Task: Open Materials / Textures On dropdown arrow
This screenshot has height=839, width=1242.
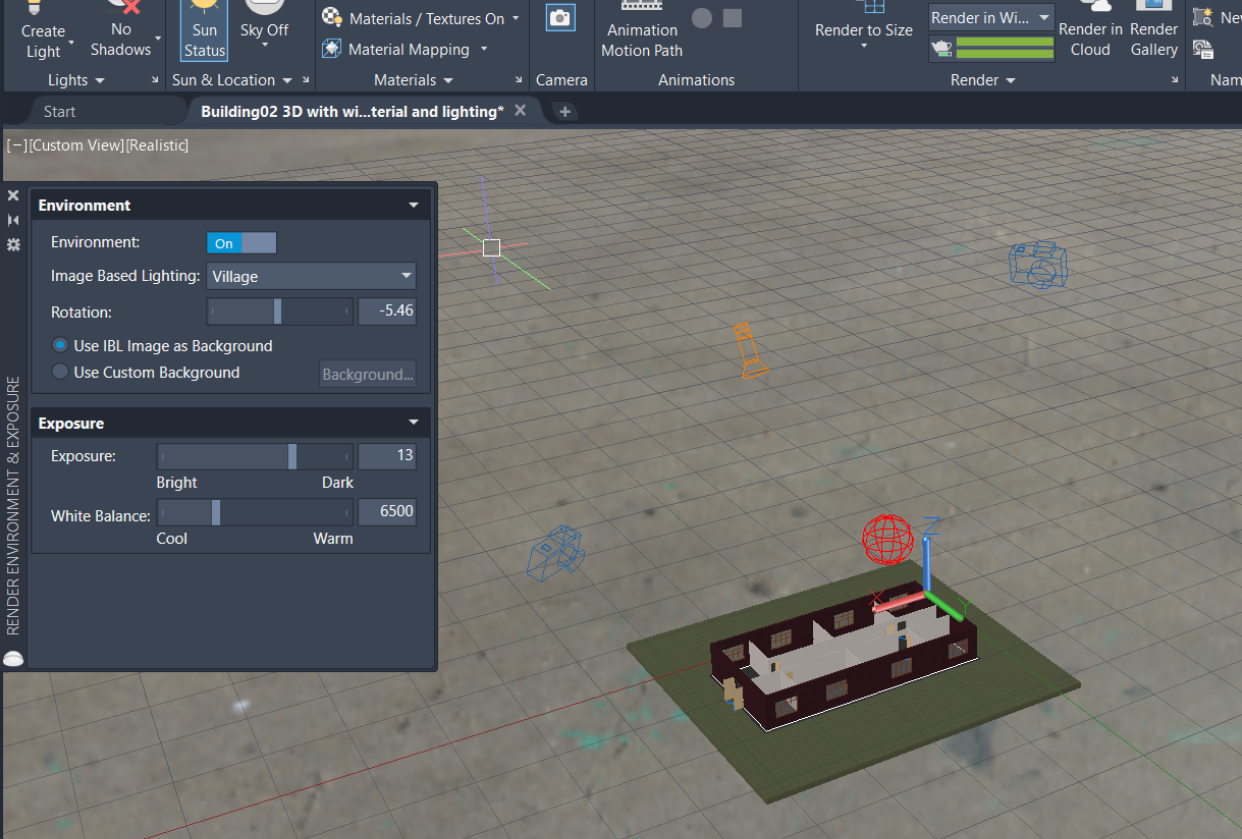Action: point(515,18)
